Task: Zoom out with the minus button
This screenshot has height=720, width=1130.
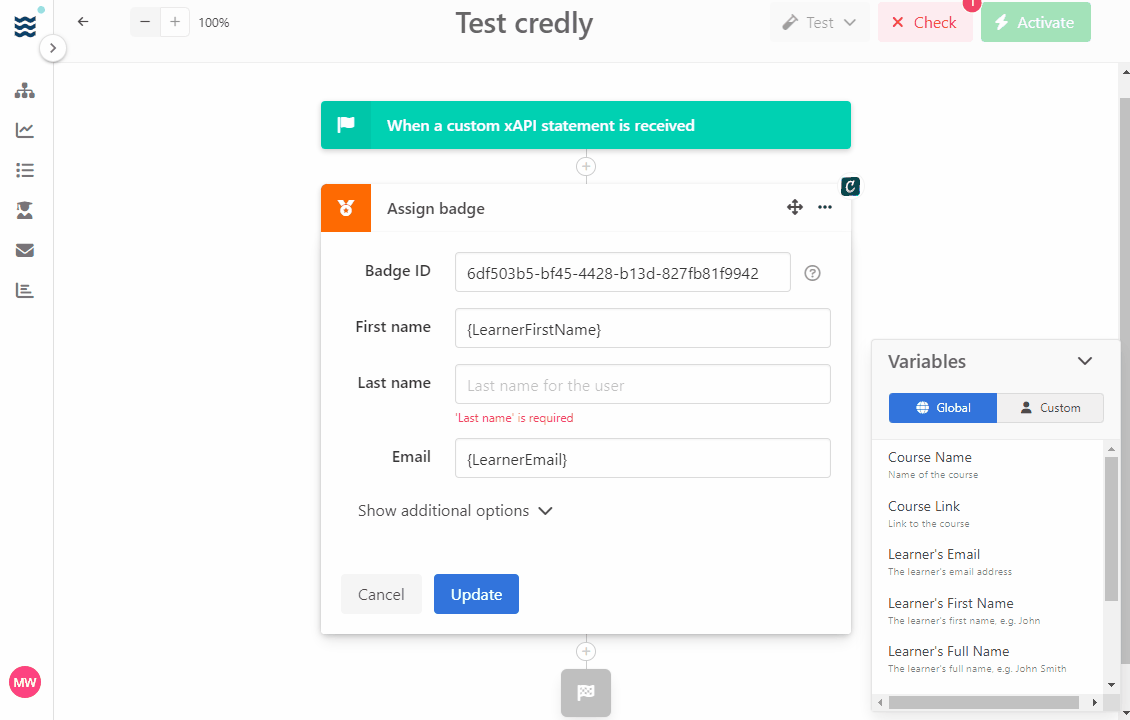Action: [145, 22]
